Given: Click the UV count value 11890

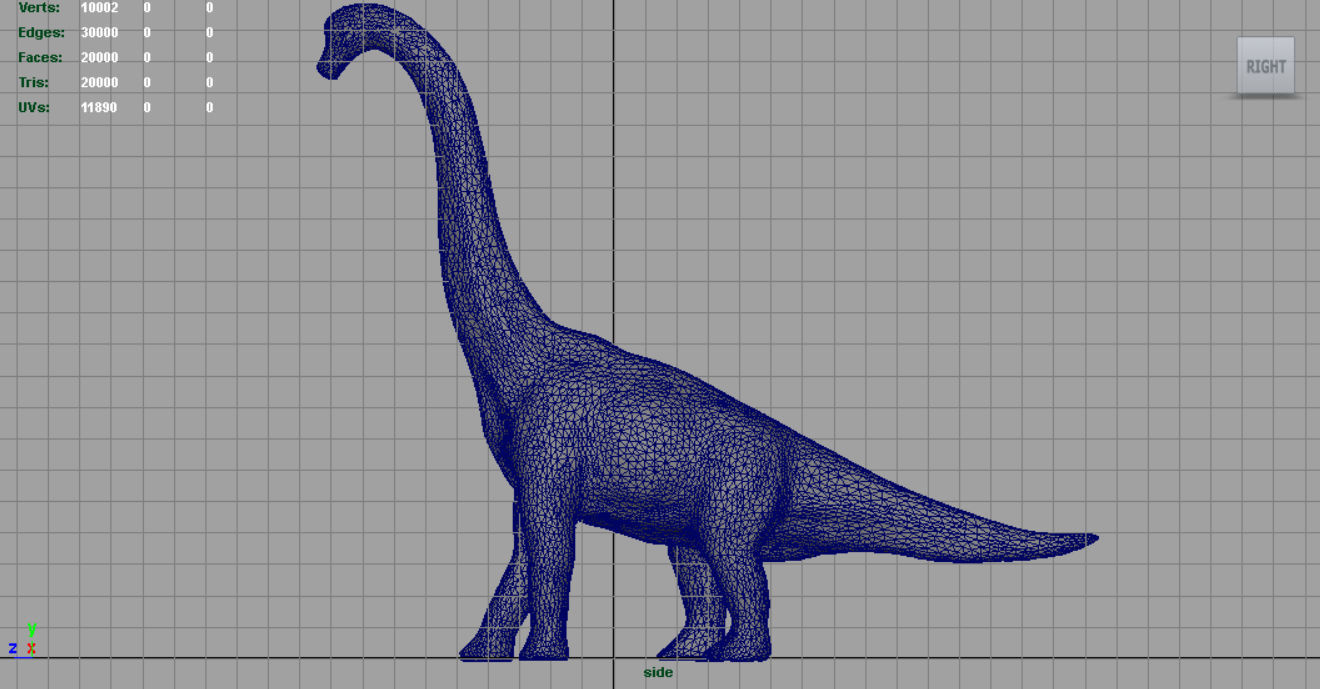Looking at the screenshot, I should click(99, 108).
